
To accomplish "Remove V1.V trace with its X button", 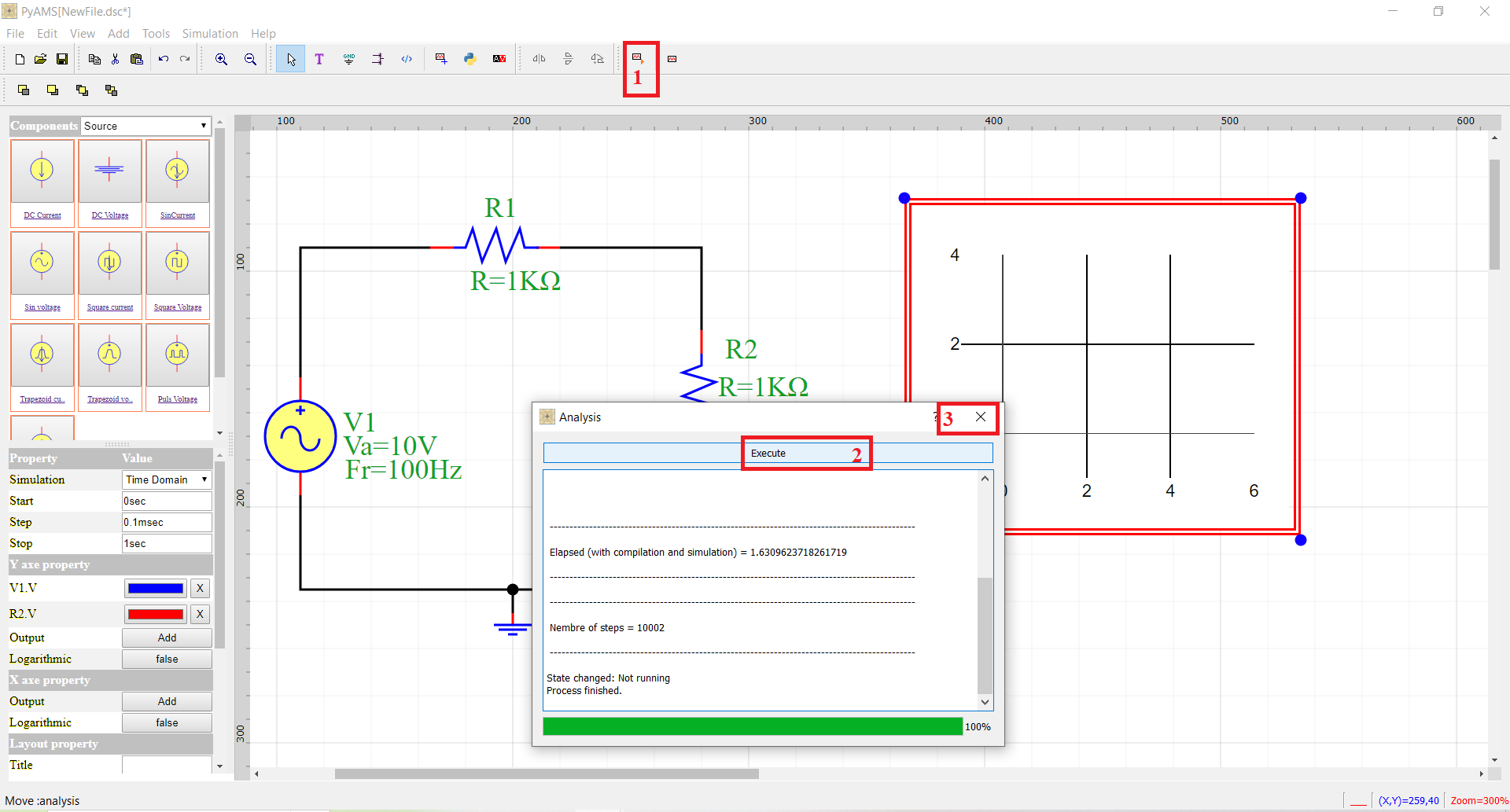I will point(200,588).
